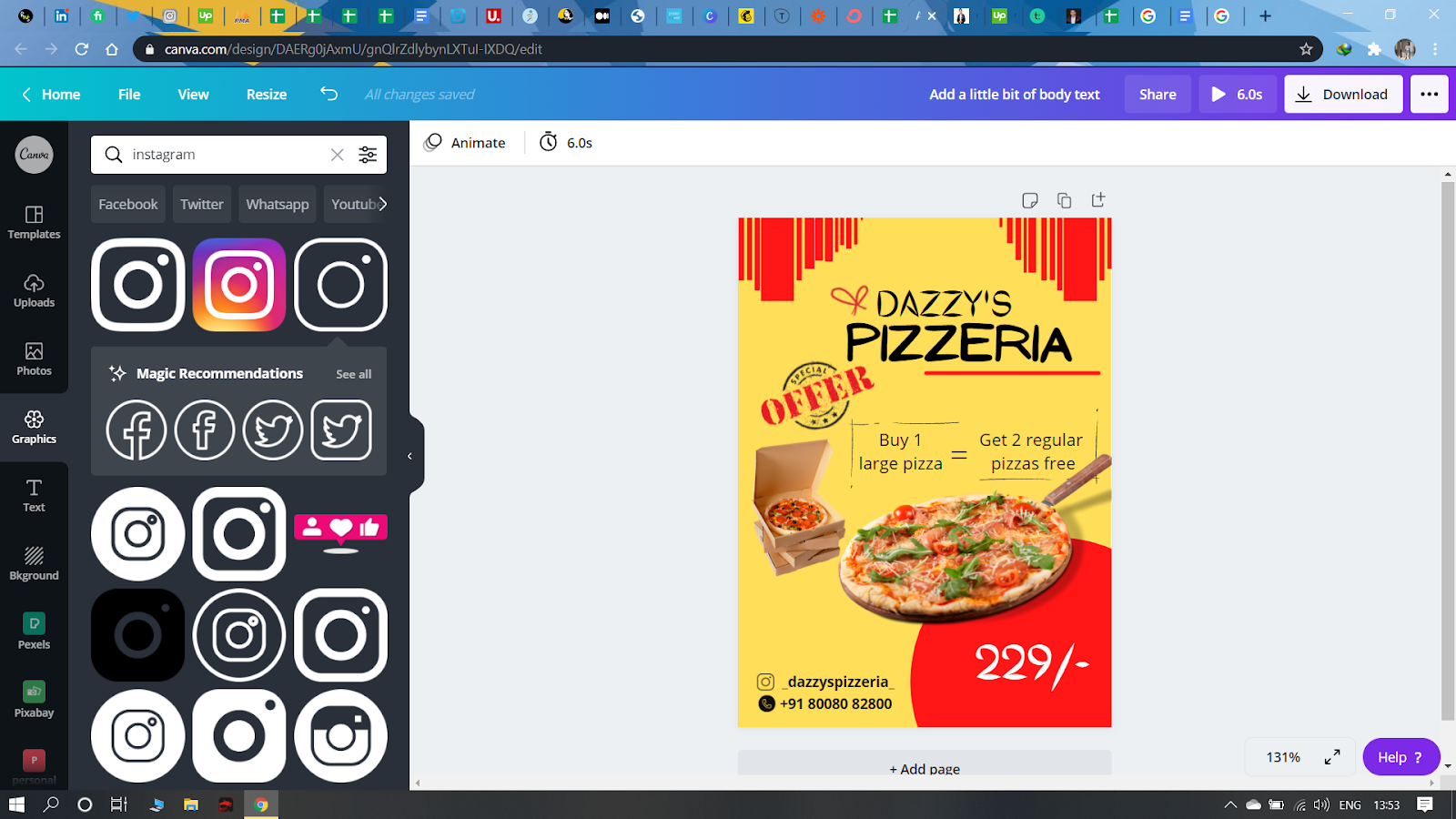
Task: Click the instagram search input field
Action: 227,155
